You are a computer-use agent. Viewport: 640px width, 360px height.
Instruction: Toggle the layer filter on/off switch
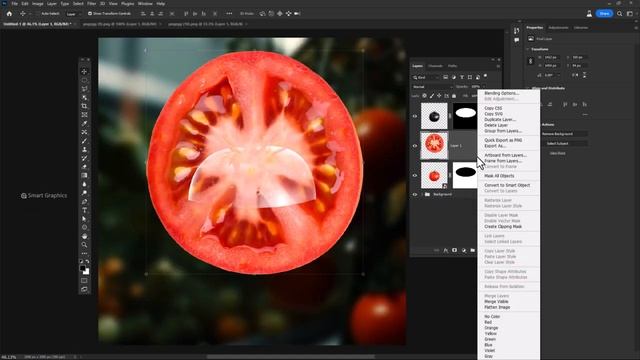click(x=485, y=76)
